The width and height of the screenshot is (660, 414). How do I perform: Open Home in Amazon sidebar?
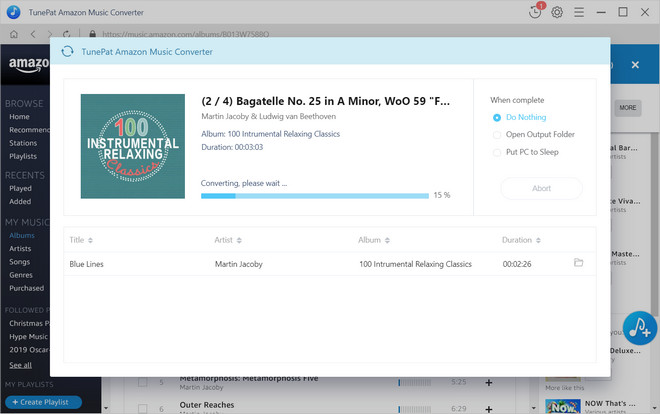tap(19, 117)
